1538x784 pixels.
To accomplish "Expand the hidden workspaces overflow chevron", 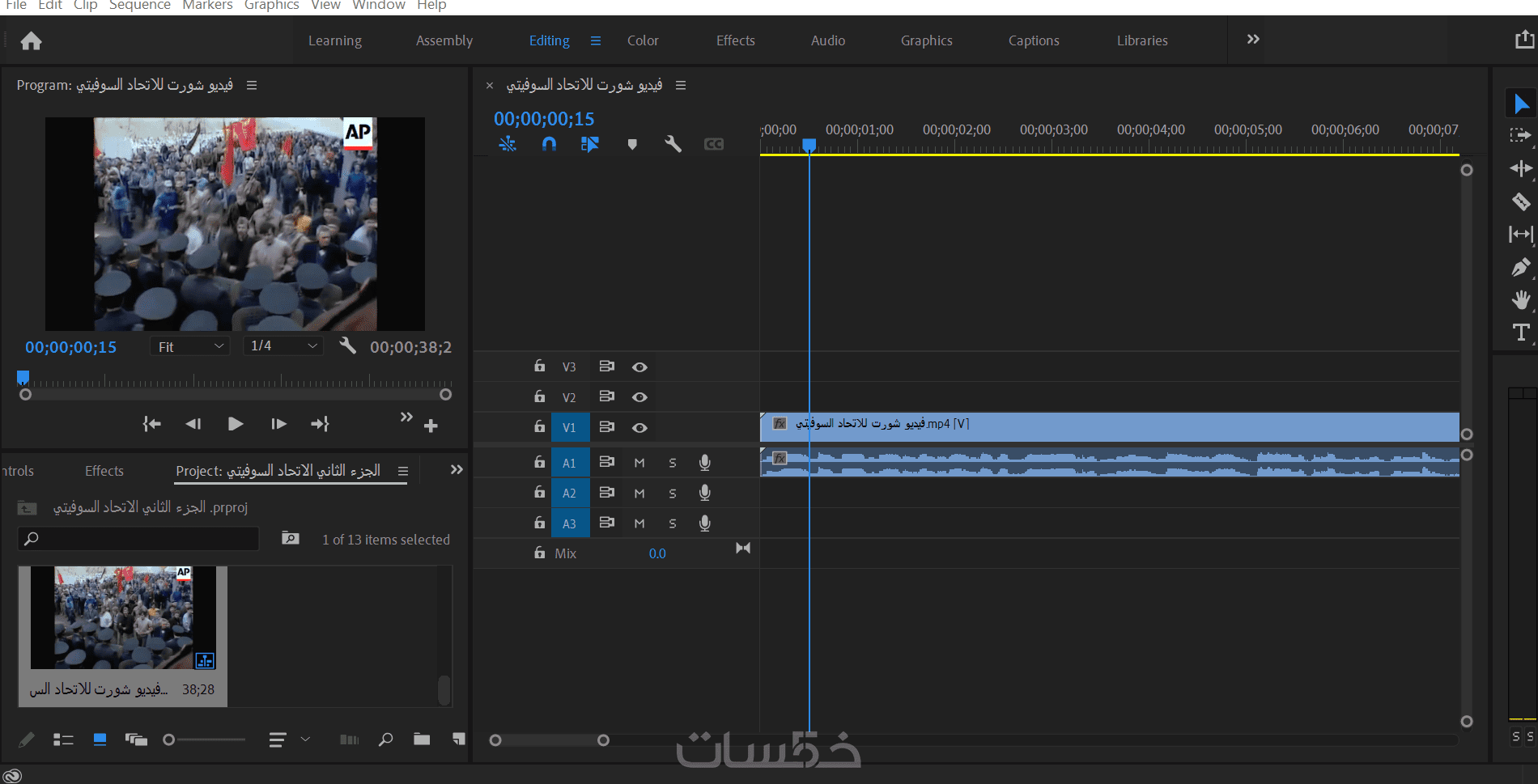I will click(x=1252, y=40).
